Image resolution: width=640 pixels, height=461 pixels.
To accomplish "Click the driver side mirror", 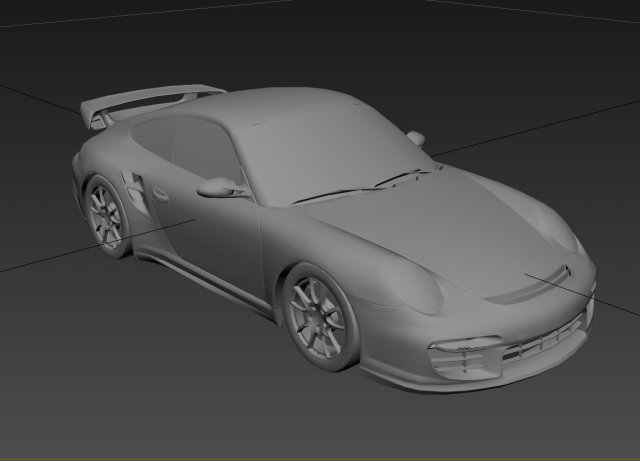I will [x=218, y=187].
